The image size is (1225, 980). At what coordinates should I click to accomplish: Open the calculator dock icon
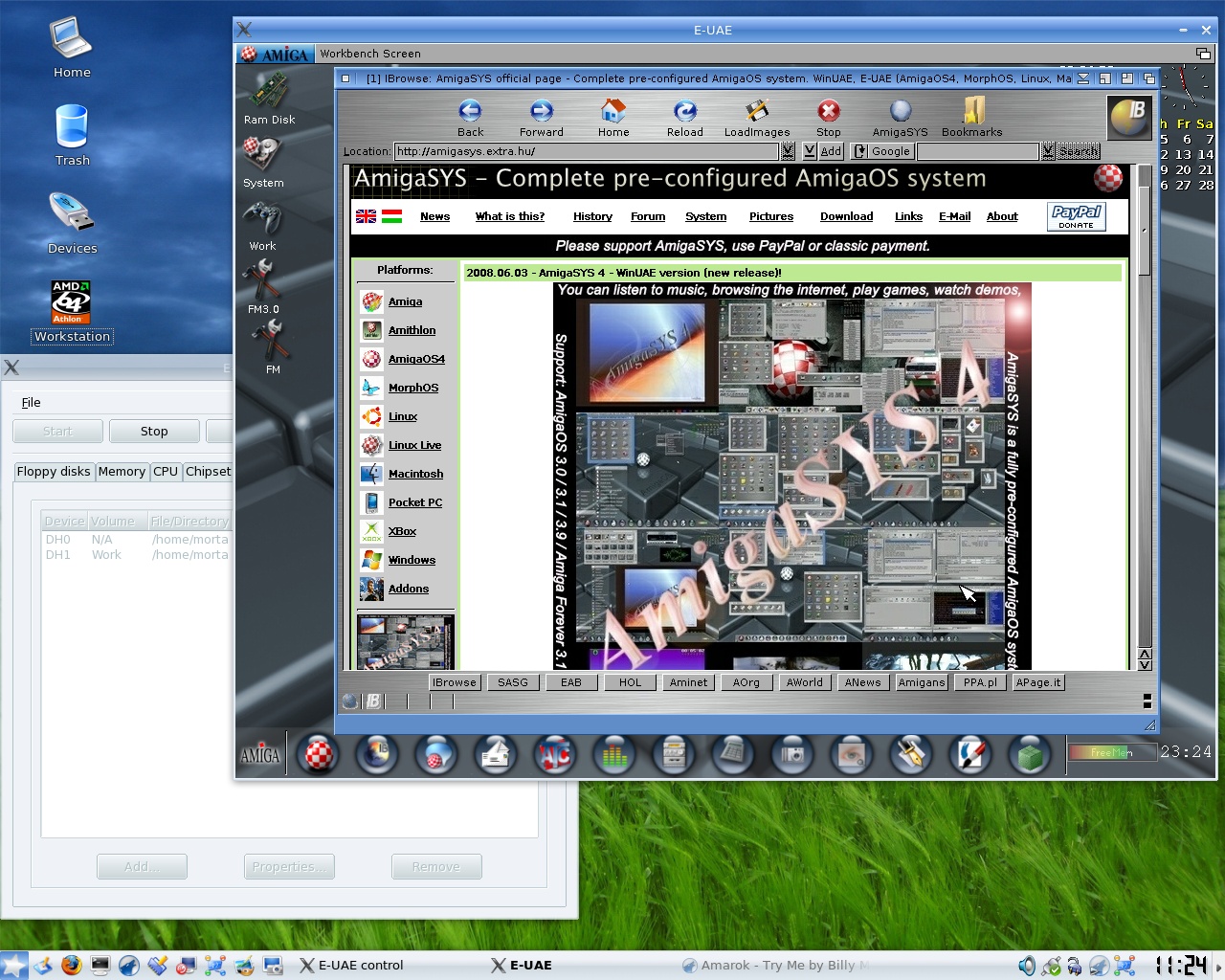point(732,754)
